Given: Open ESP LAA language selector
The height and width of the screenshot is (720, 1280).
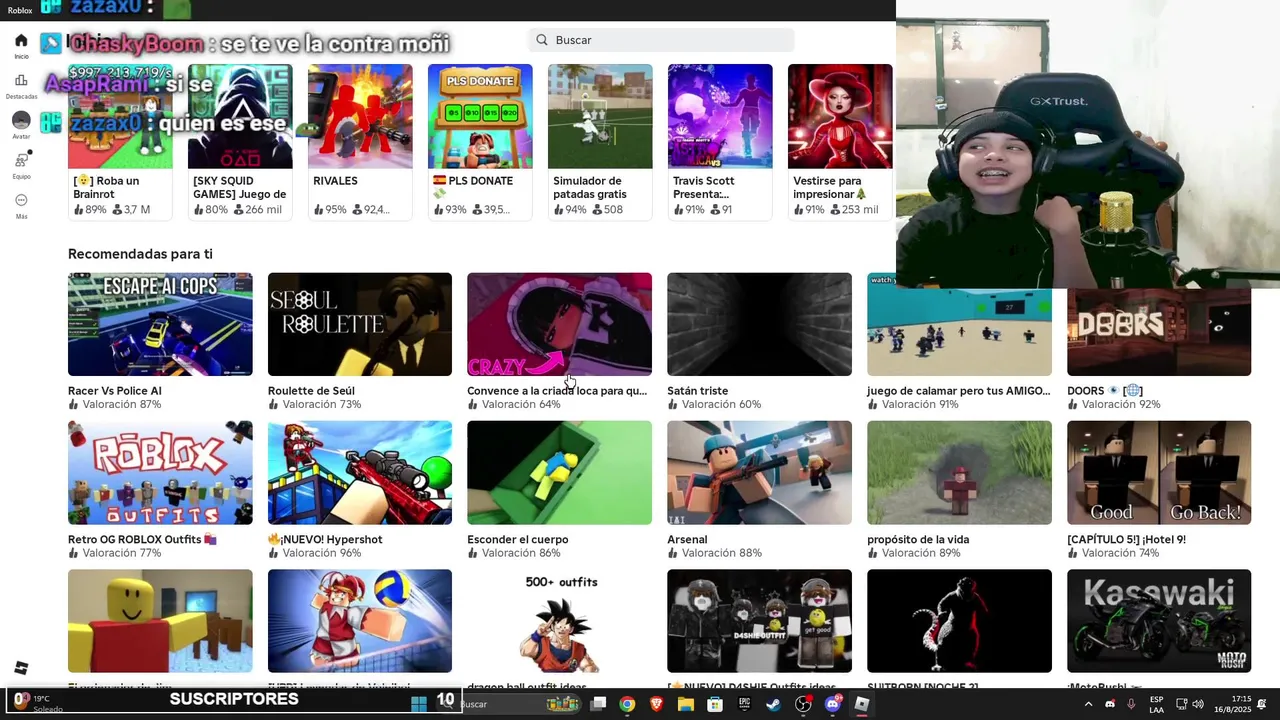Looking at the screenshot, I should click(1156, 704).
